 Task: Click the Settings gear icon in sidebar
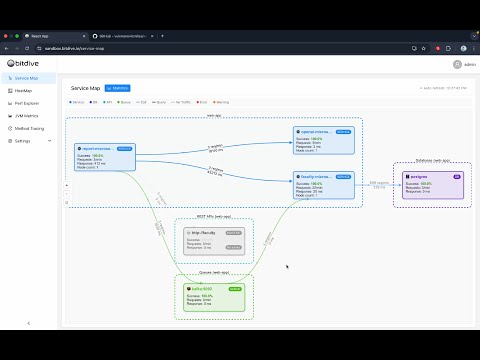[10, 141]
